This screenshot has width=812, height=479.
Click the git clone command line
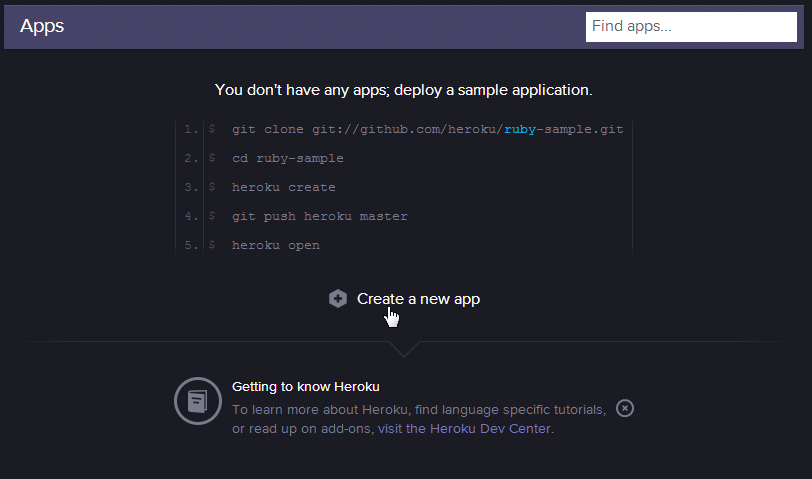click(427, 129)
